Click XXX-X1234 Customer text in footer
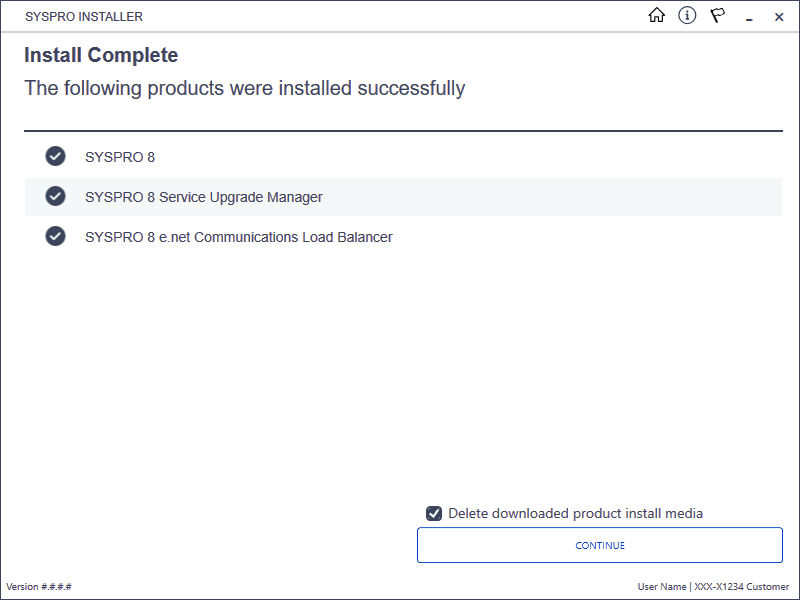This screenshot has width=800, height=600. [741, 587]
